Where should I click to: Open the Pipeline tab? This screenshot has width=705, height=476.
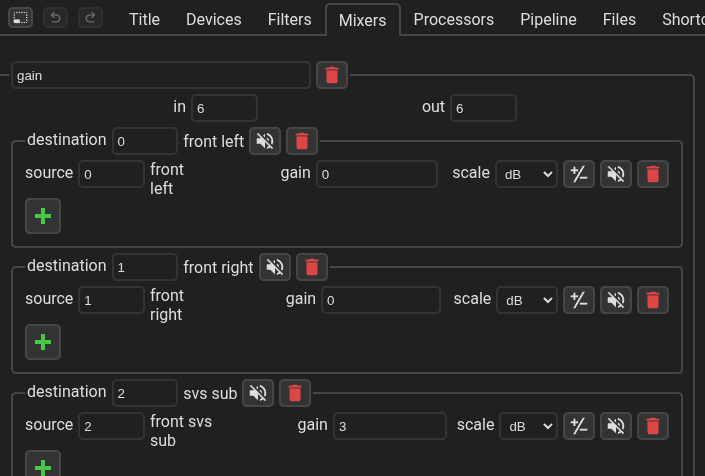pos(548,19)
